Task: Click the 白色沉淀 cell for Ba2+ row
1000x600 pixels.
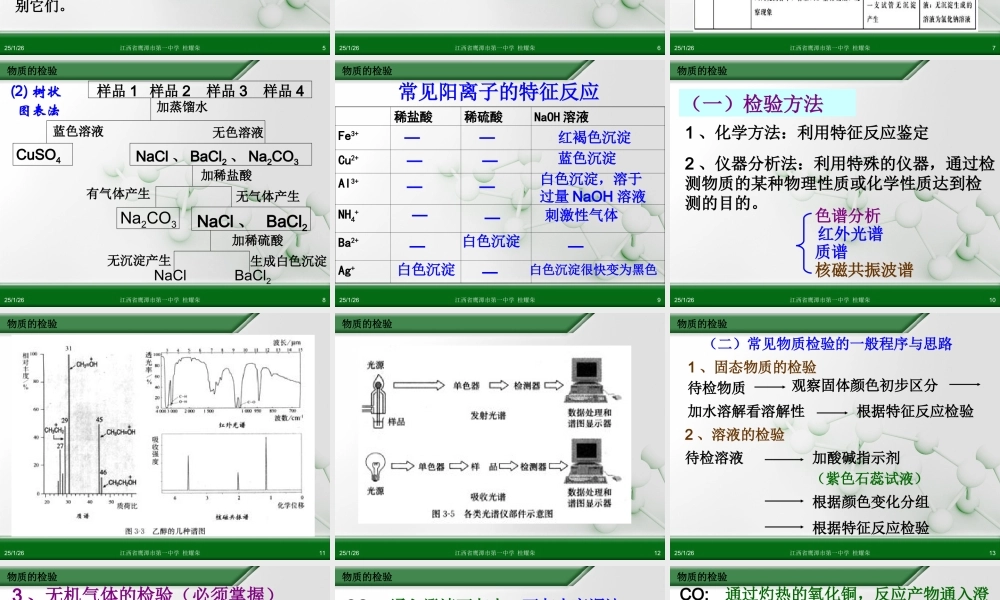Action: coord(489,241)
